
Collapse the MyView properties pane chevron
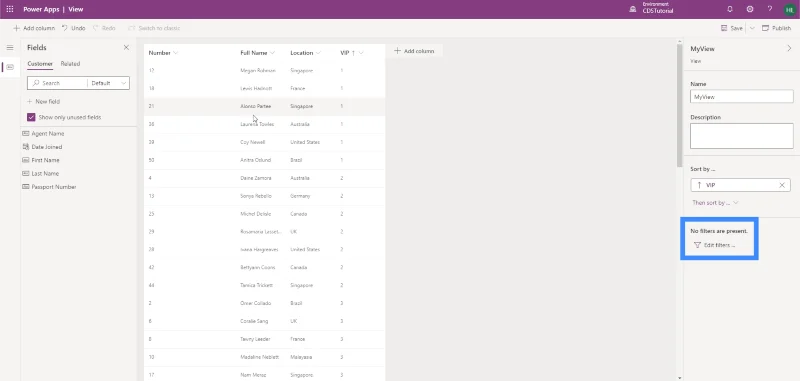789,48
